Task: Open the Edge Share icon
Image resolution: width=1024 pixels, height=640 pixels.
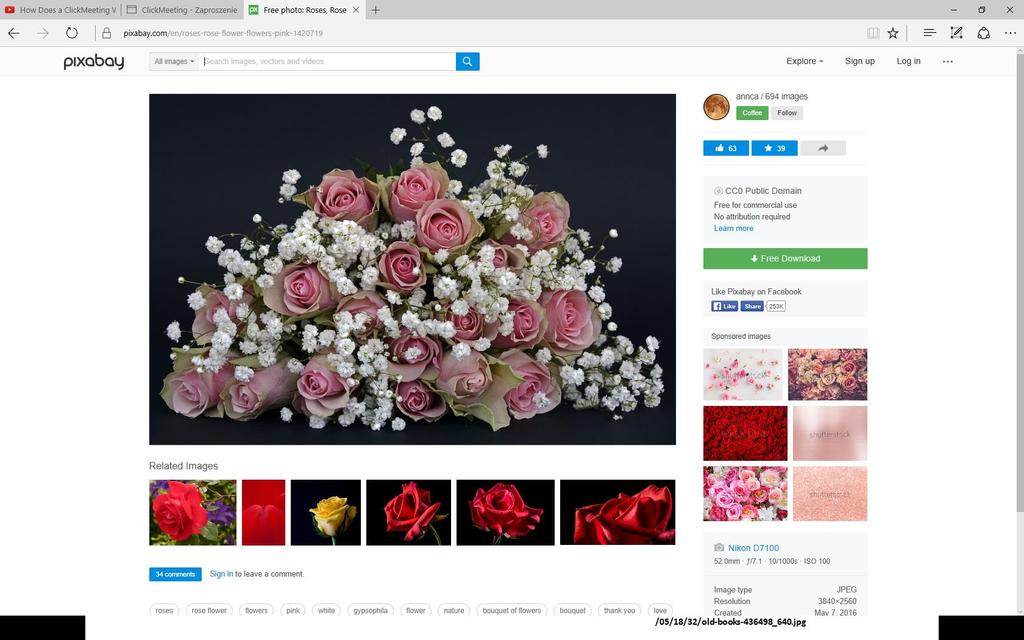Action: point(984,33)
